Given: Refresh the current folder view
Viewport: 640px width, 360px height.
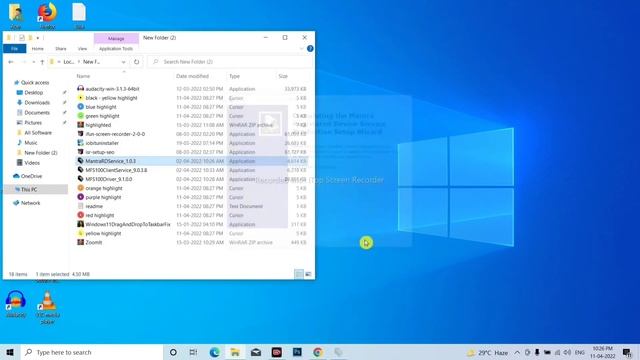Looking at the screenshot, I should click(x=136, y=62).
